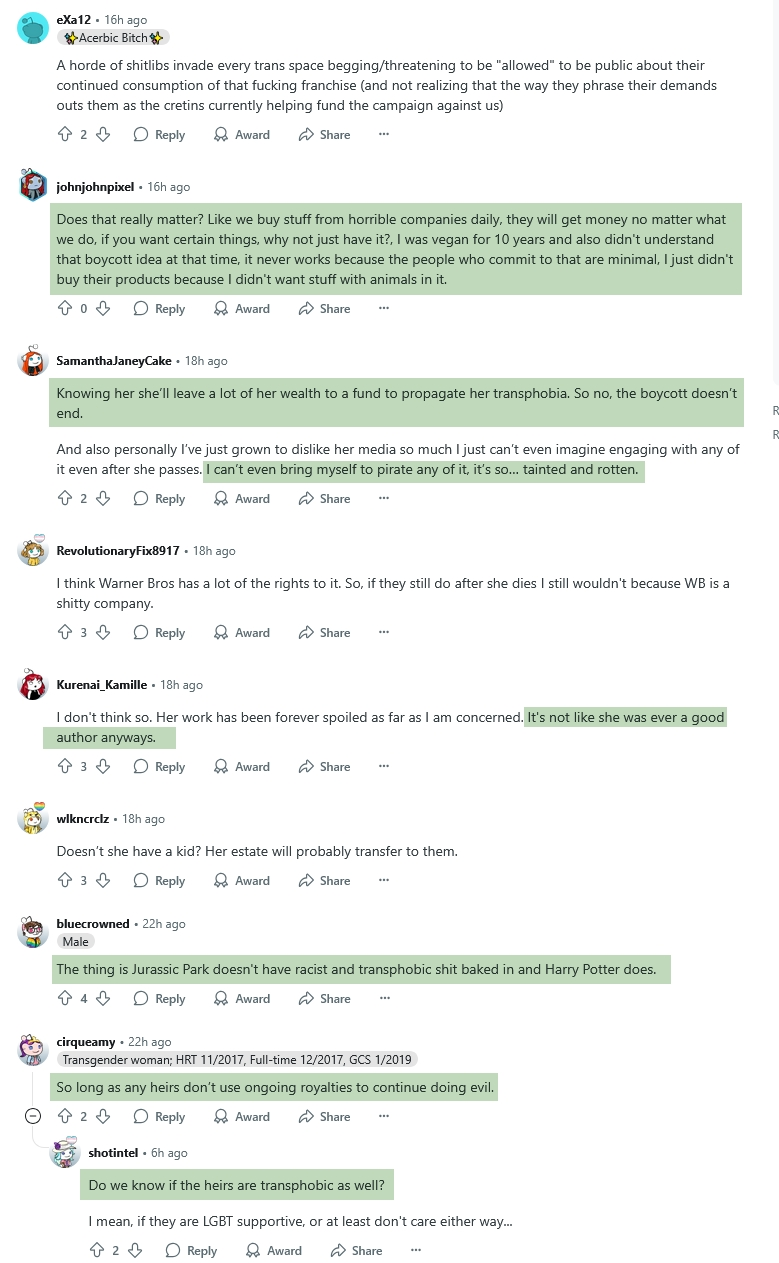The height and width of the screenshot is (1263, 779).
Task: Downvote johnjohnpixel's comment
Action: tap(102, 308)
